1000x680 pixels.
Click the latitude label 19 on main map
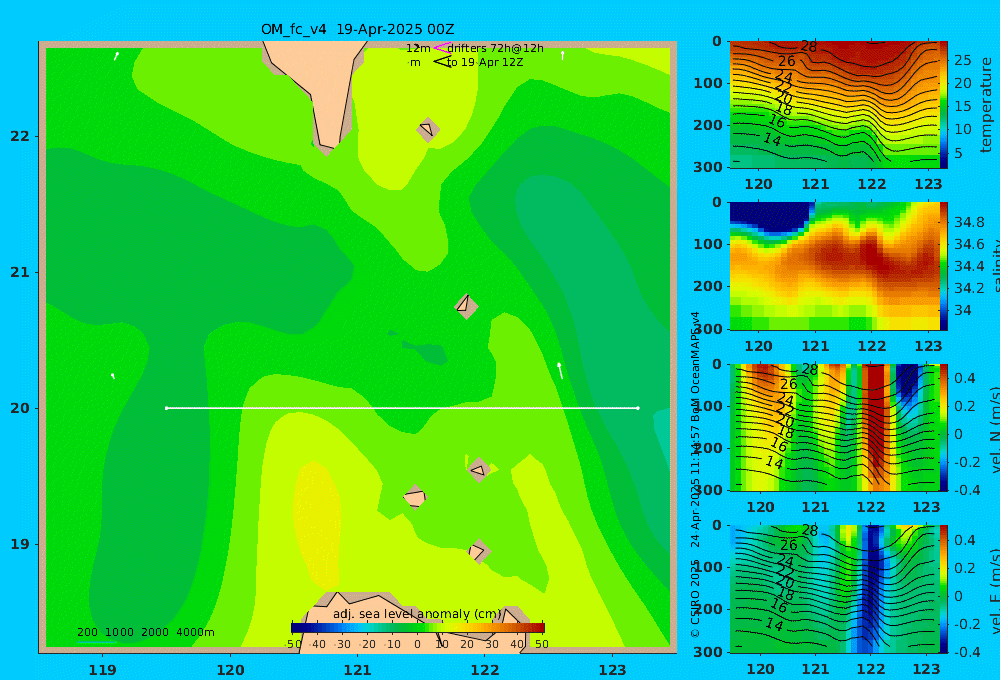click(20, 544)
